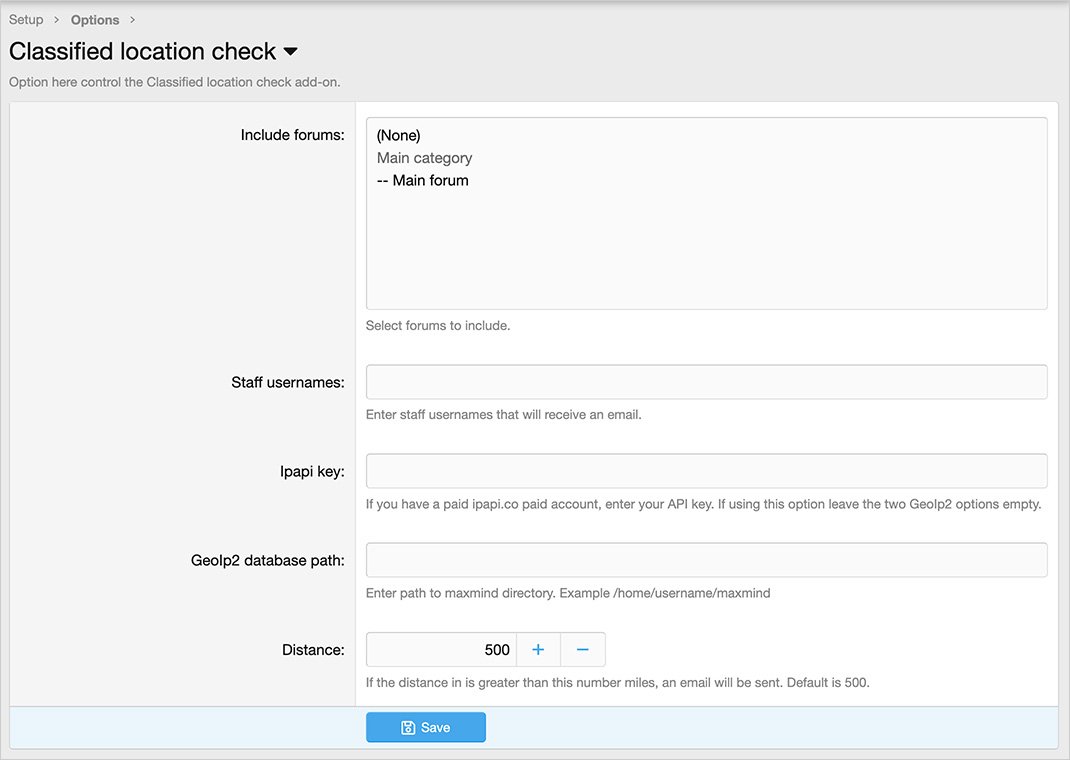Click the Staff usernames label
Viewport: 1070px width, 760px height.
287,383
